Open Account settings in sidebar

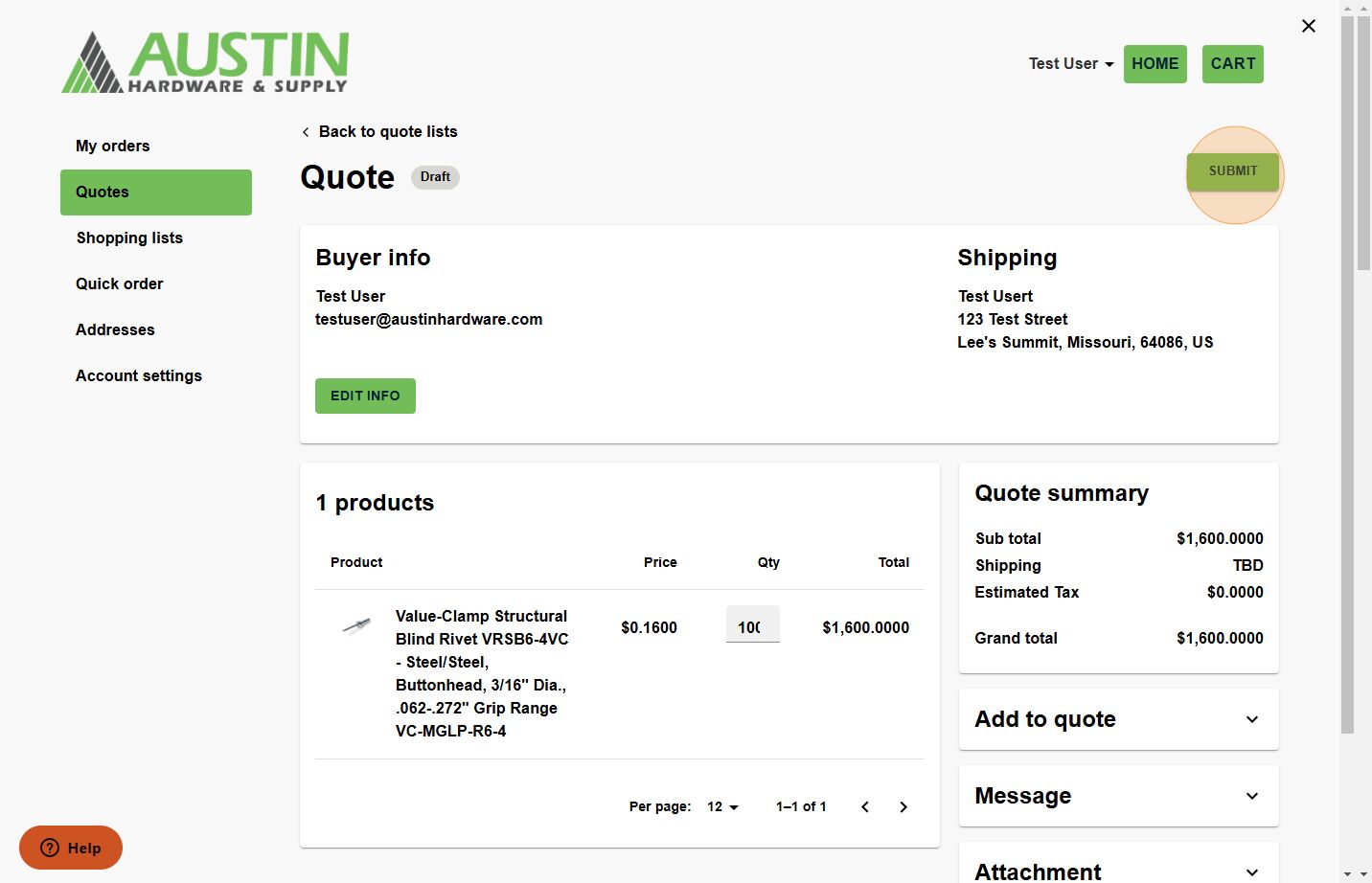pyautogui.click(x=156, y=376)
